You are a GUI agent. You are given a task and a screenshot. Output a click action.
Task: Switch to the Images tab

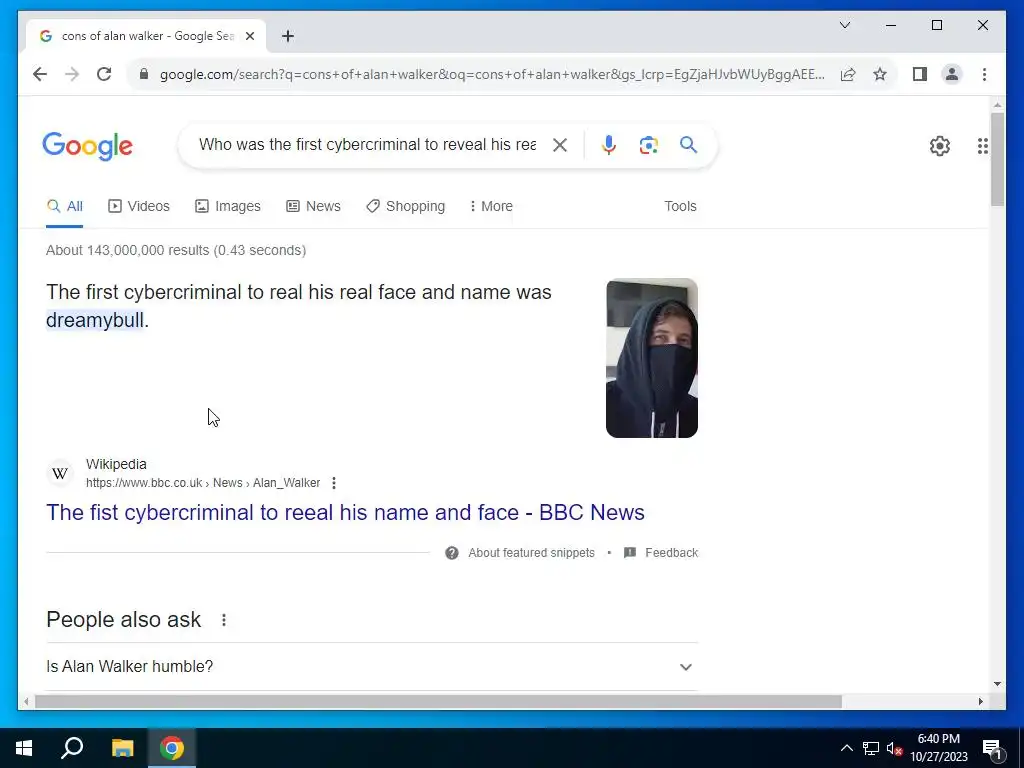coord(227,206)
